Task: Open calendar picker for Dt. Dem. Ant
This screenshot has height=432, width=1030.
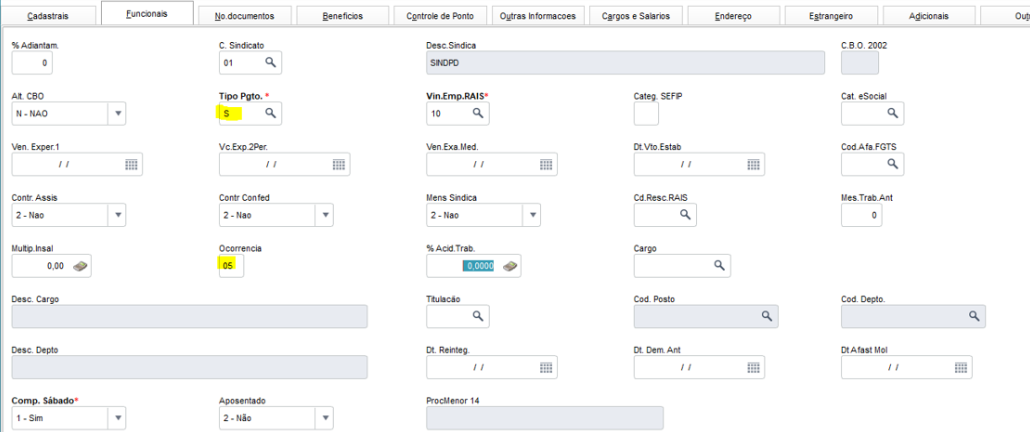Action: click(754, 367)
